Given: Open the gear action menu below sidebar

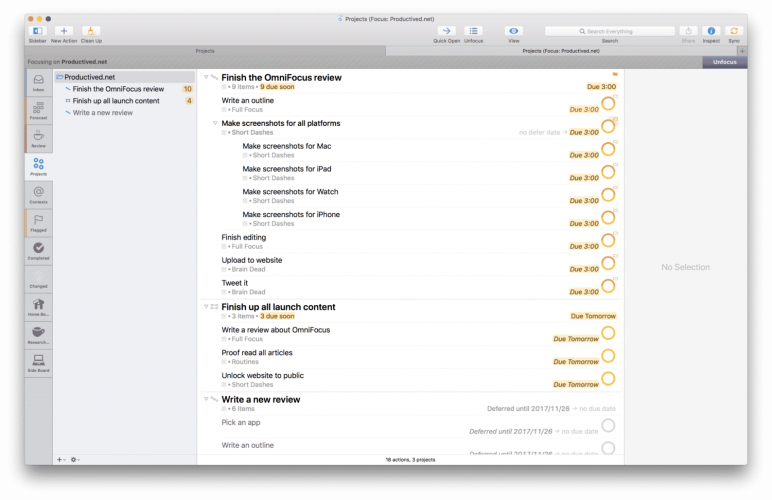Looking at the screenshot, I should pos(75,460).
